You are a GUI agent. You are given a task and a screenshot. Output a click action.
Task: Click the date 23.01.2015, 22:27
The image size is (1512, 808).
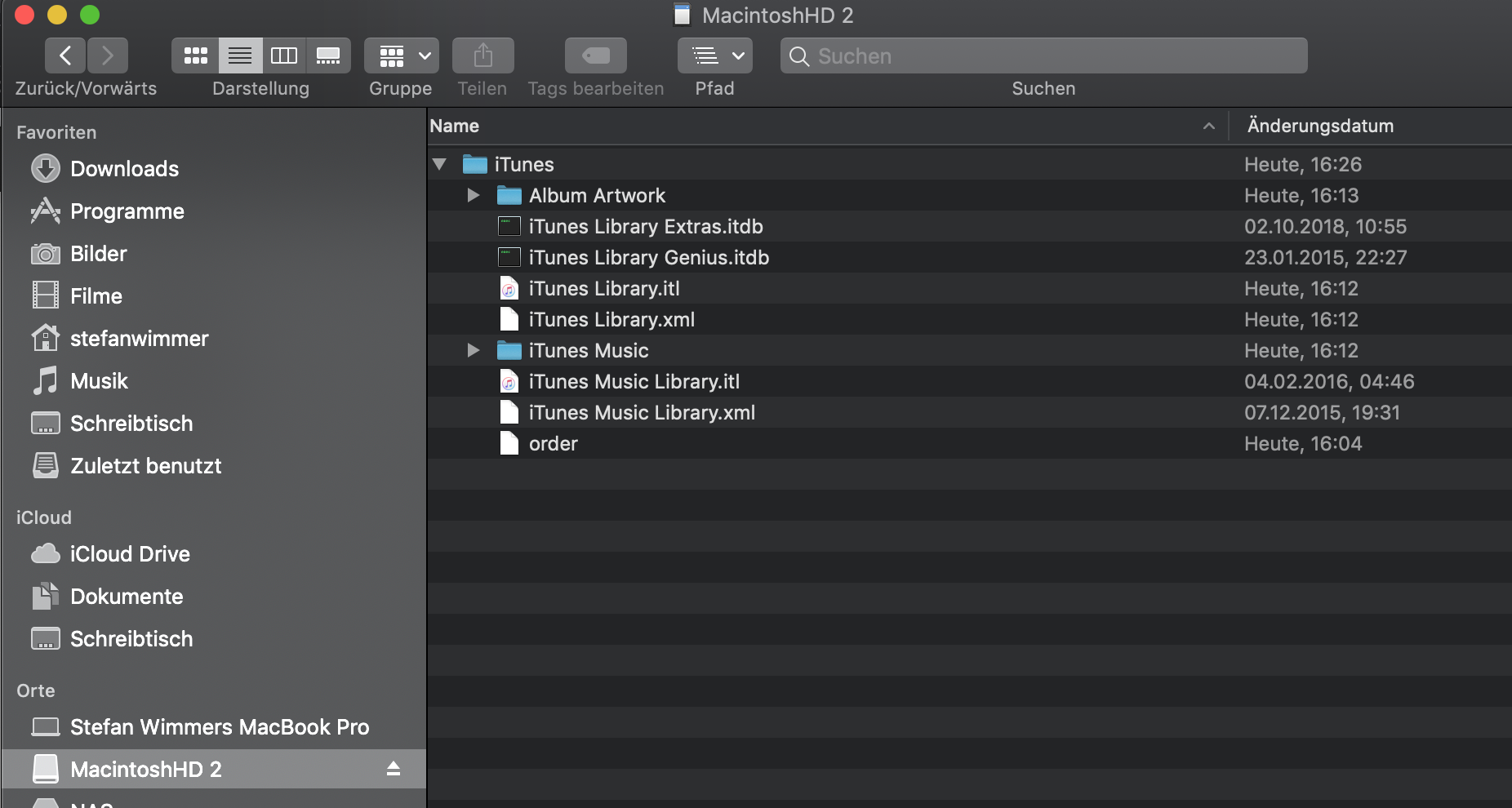[x=1326, y=257]
